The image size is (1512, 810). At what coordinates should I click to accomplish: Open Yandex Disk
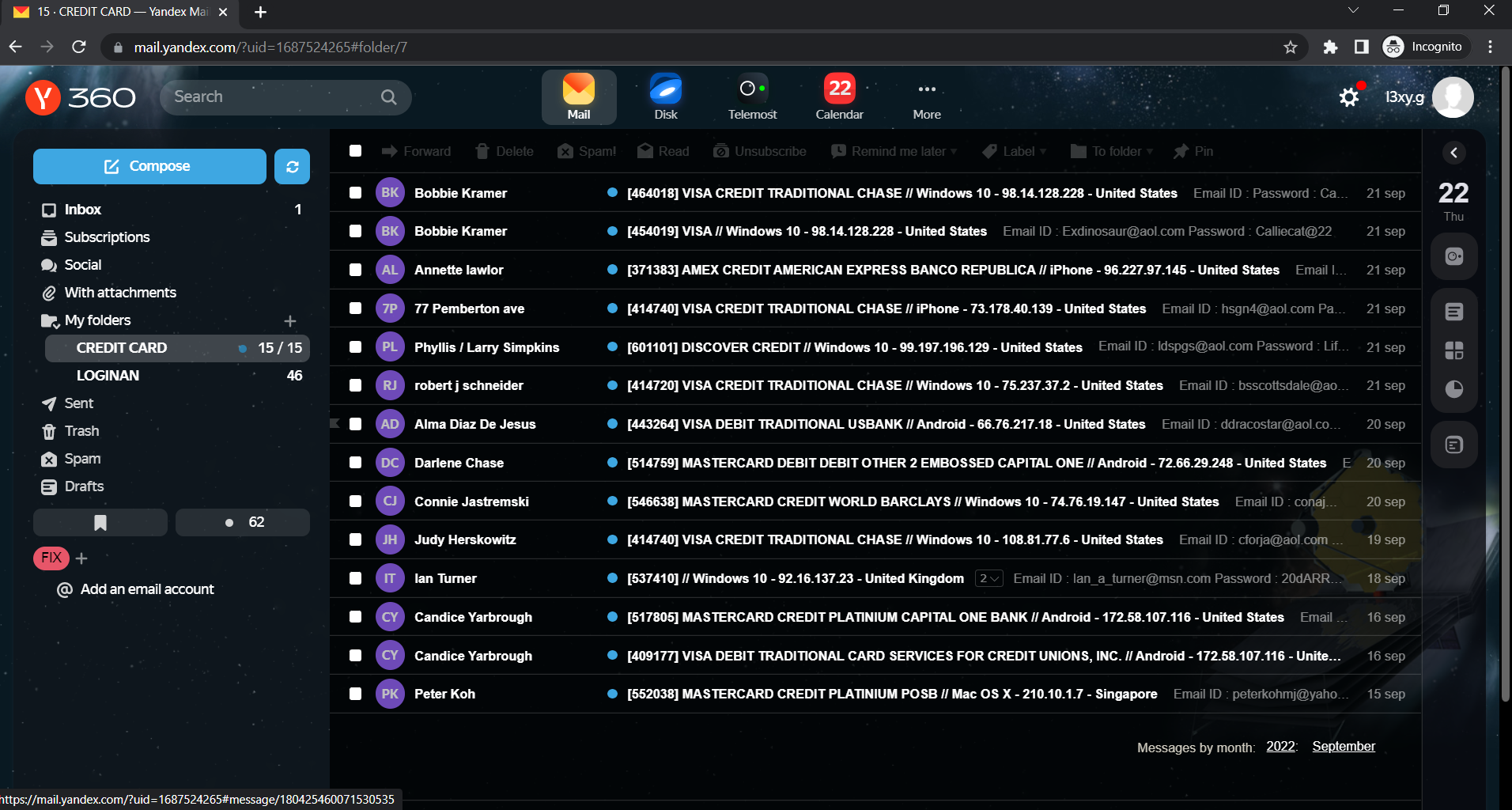tap(666, 97)
